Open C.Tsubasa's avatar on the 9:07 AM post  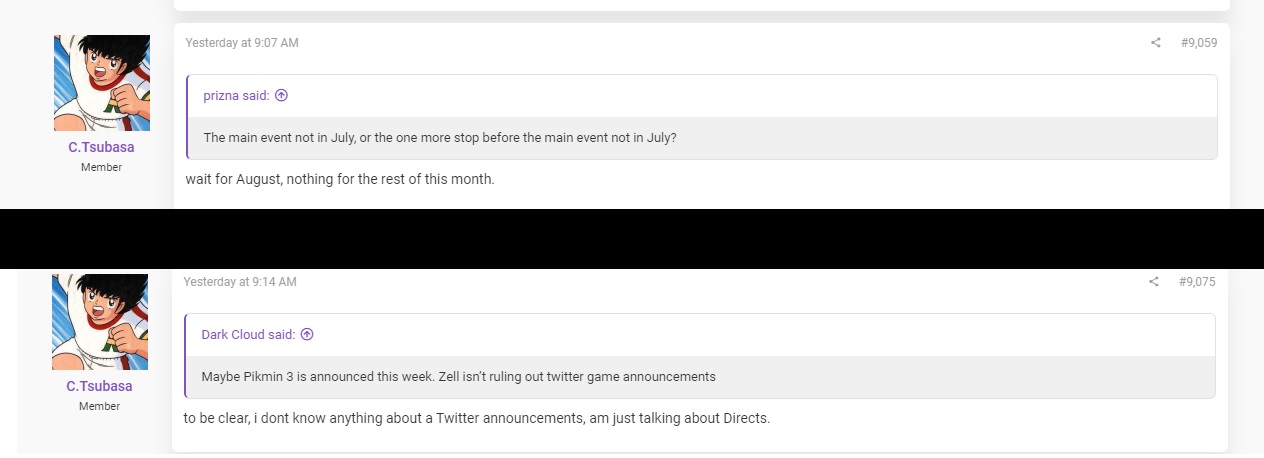click(102, 83)
